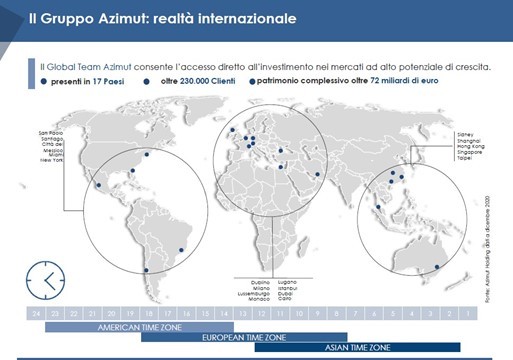Click the Dublin dot in Europe
This screenshot has height=360, width=513.
(x=232, y=130)
